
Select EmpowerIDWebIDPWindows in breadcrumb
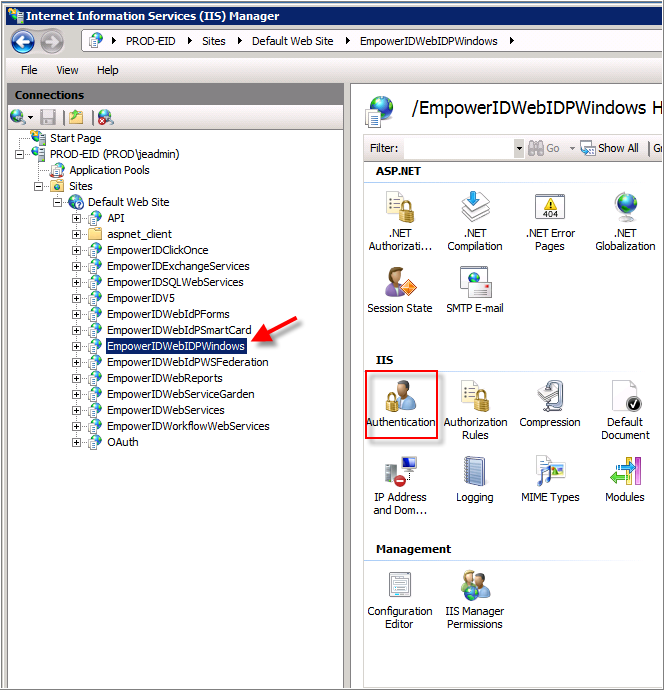tap(429, 41)
